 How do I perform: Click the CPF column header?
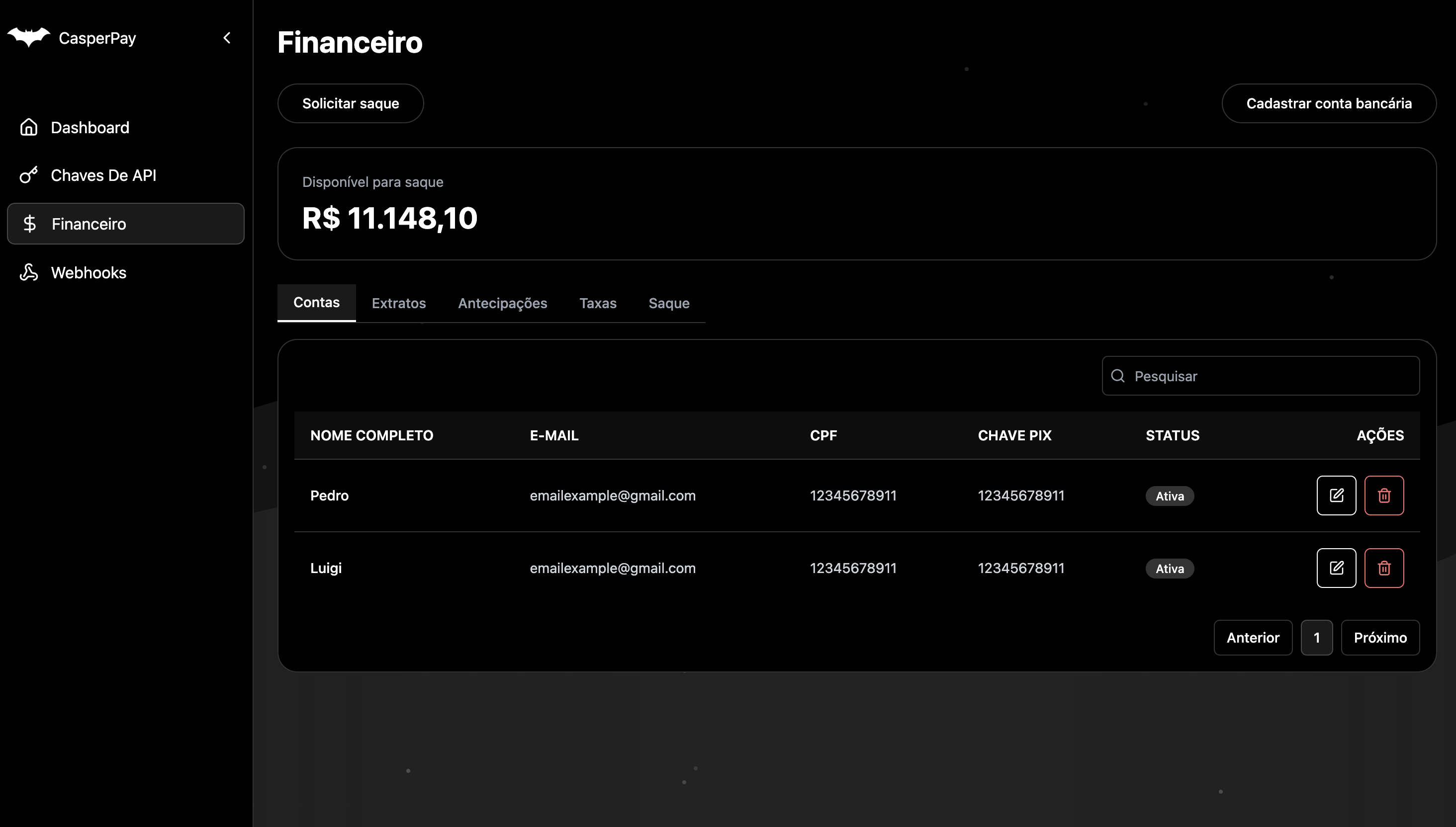823,436
